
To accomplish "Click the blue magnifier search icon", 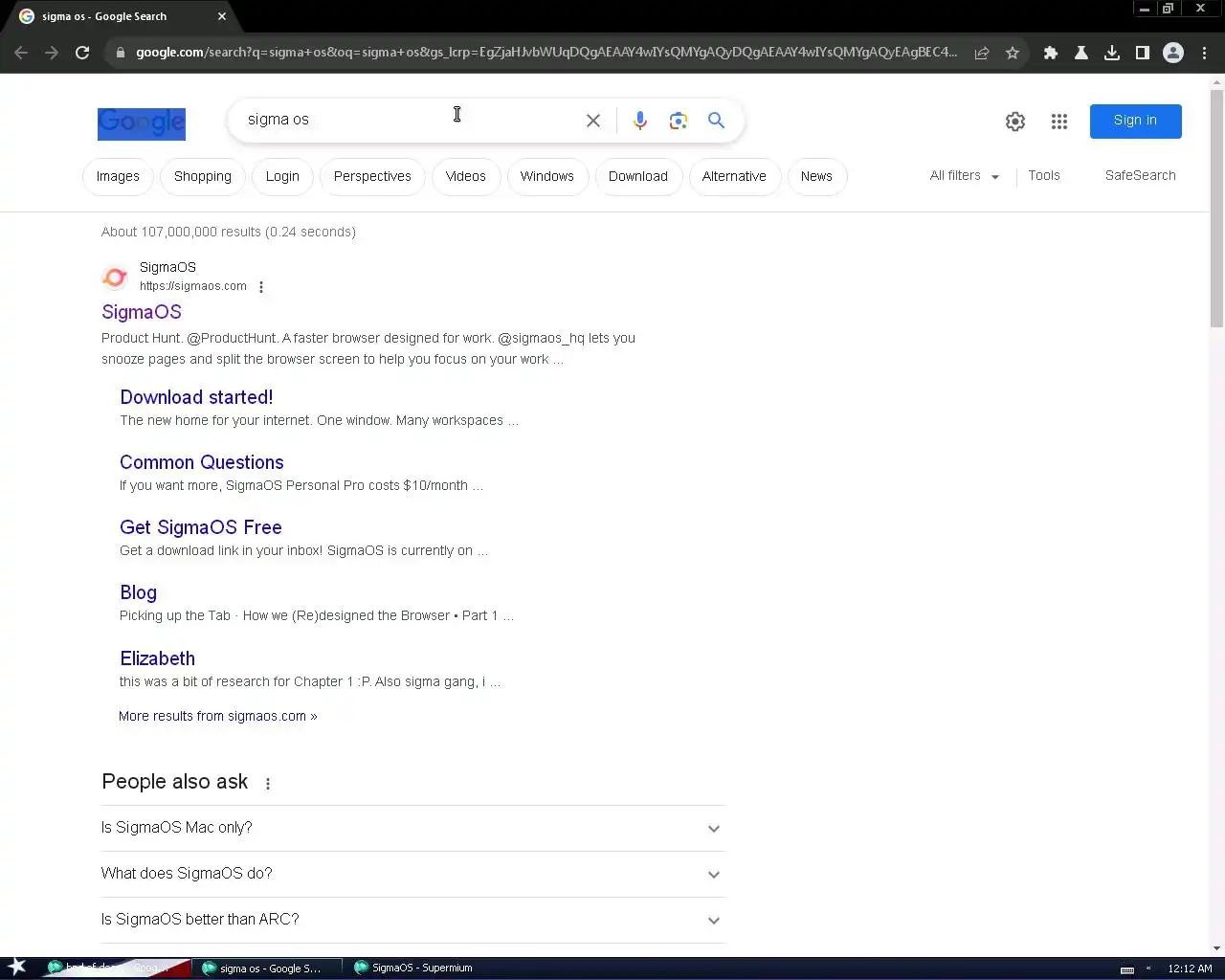I will (716, 121).
